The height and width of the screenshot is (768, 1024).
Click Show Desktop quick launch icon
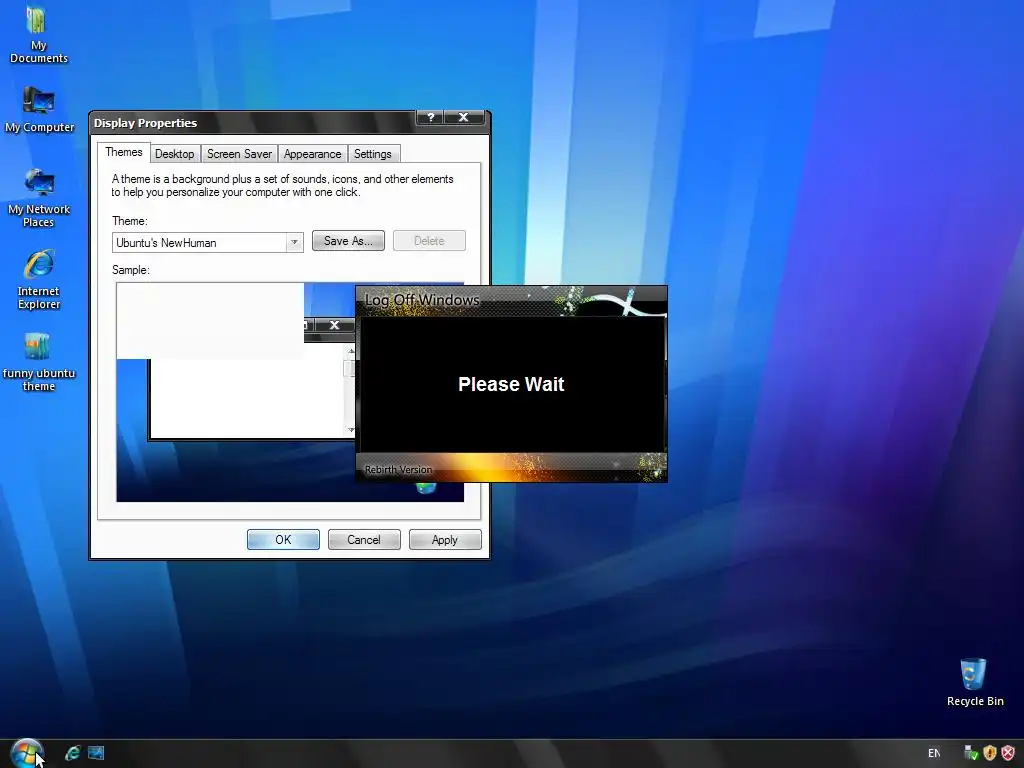pos(96,753)
